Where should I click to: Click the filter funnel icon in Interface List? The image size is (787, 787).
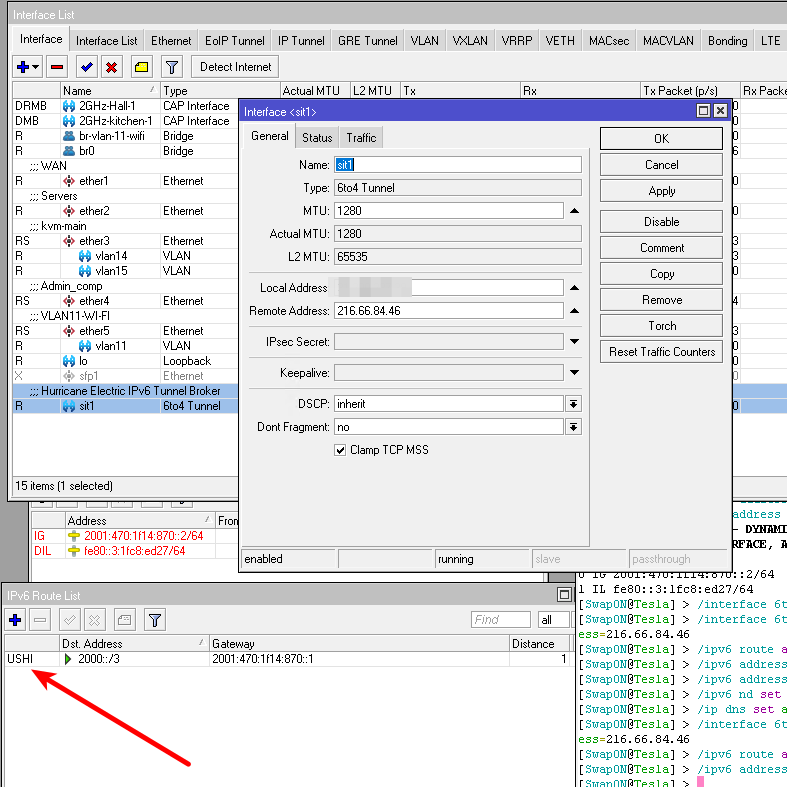coord(172,67)
